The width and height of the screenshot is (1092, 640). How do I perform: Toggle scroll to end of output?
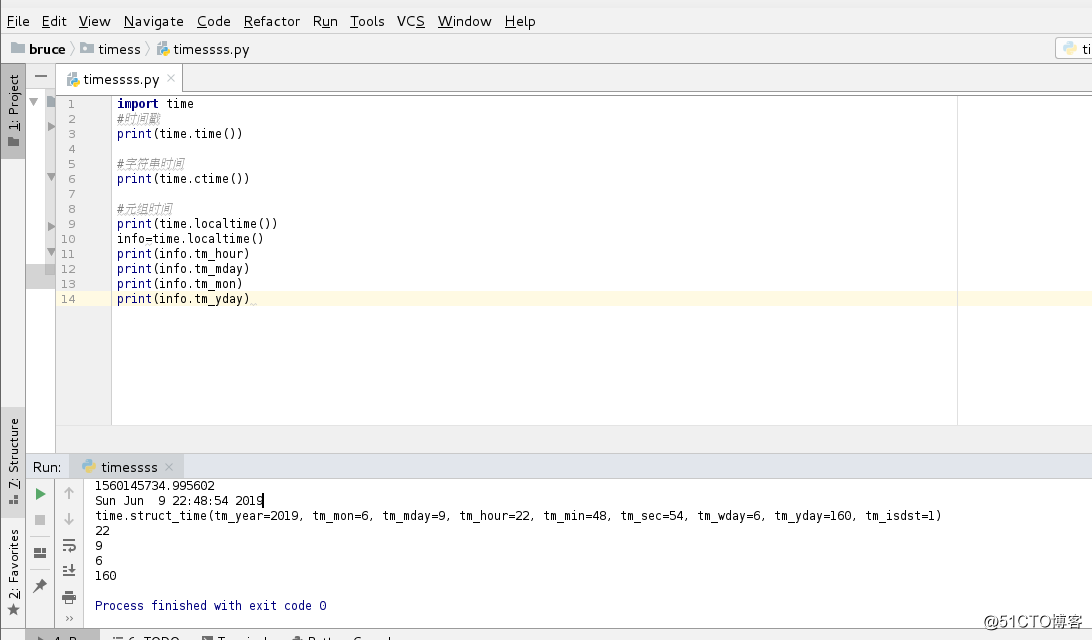pos(69,571)
